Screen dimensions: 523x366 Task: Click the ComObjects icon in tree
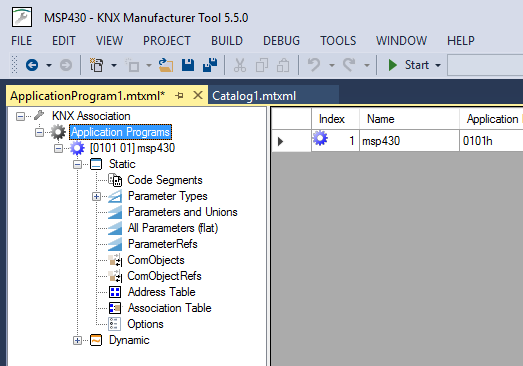pos(115,260)
